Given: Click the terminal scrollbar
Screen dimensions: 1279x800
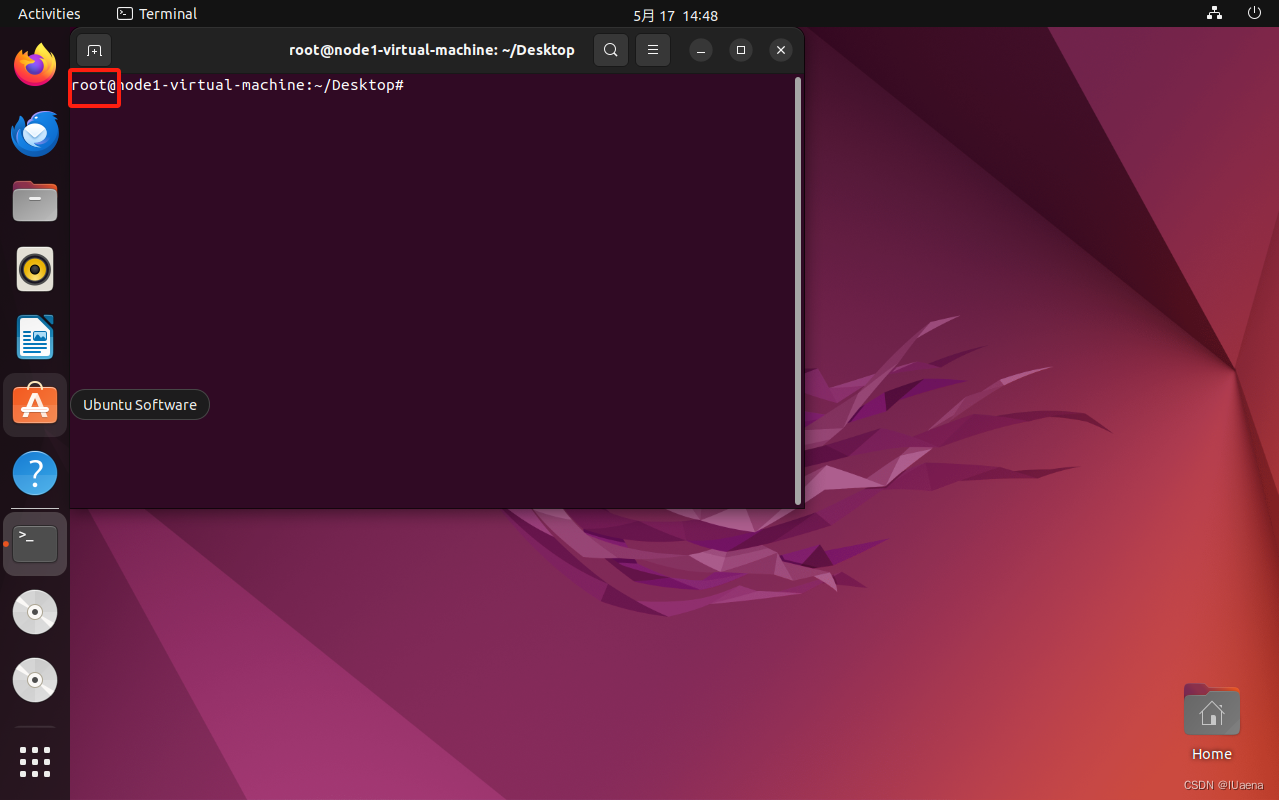Looking at the screenshot, I should point(797,291).
